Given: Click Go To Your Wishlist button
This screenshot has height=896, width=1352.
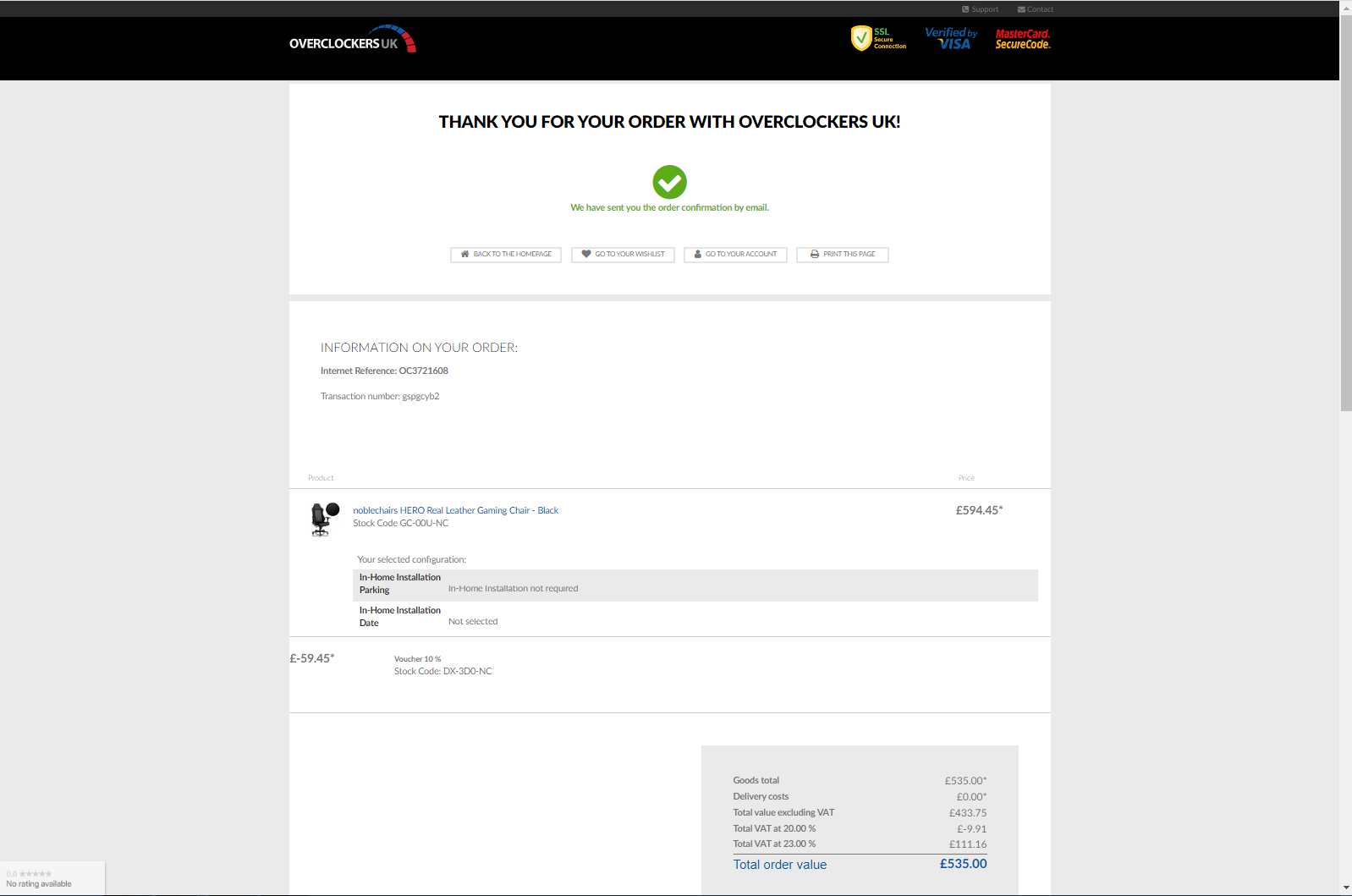Looking at the screenshot, I should click(x=623, y=255).
